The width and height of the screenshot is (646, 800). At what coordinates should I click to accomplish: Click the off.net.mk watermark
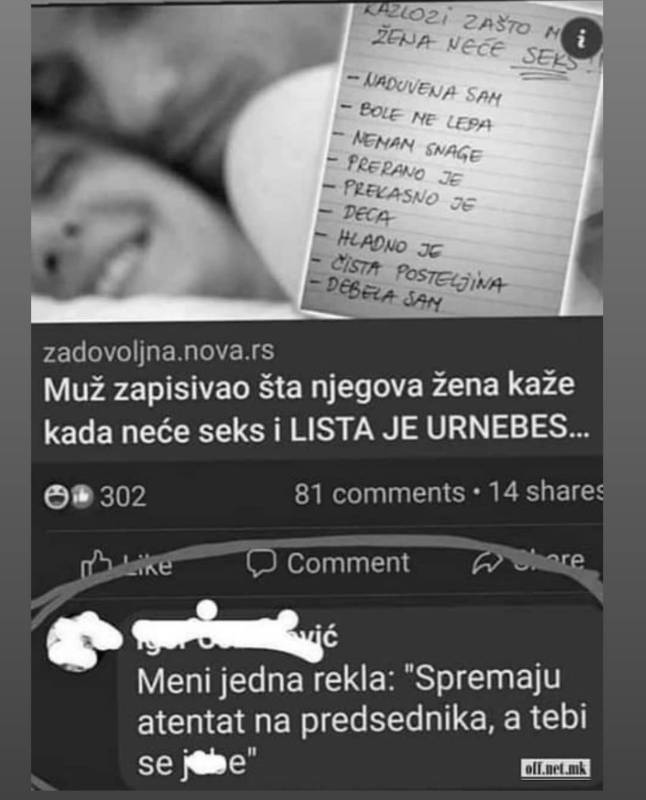pyautogui.click(x=556, y=768)
